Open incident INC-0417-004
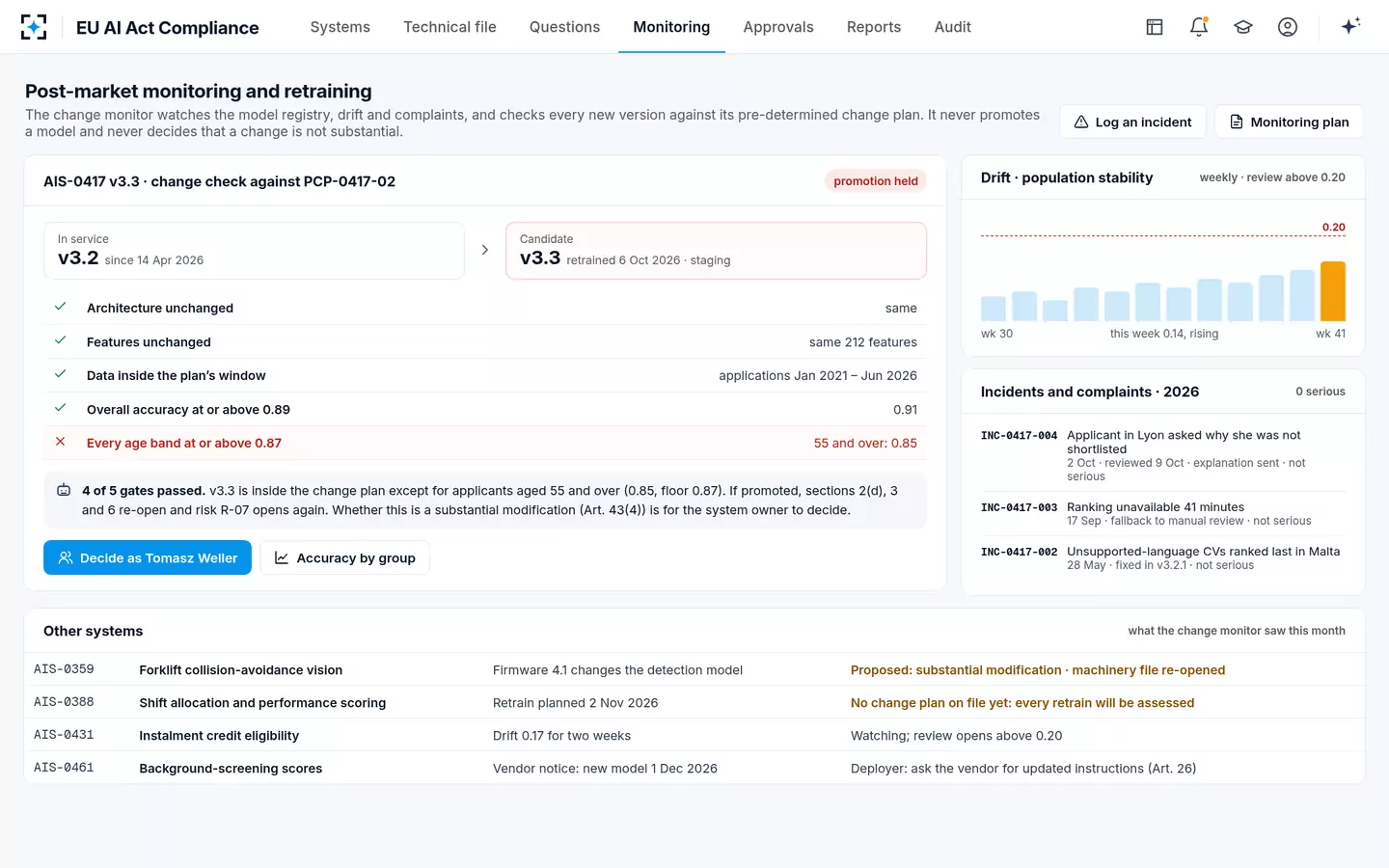1389x868 pixels. (1162, 455)
